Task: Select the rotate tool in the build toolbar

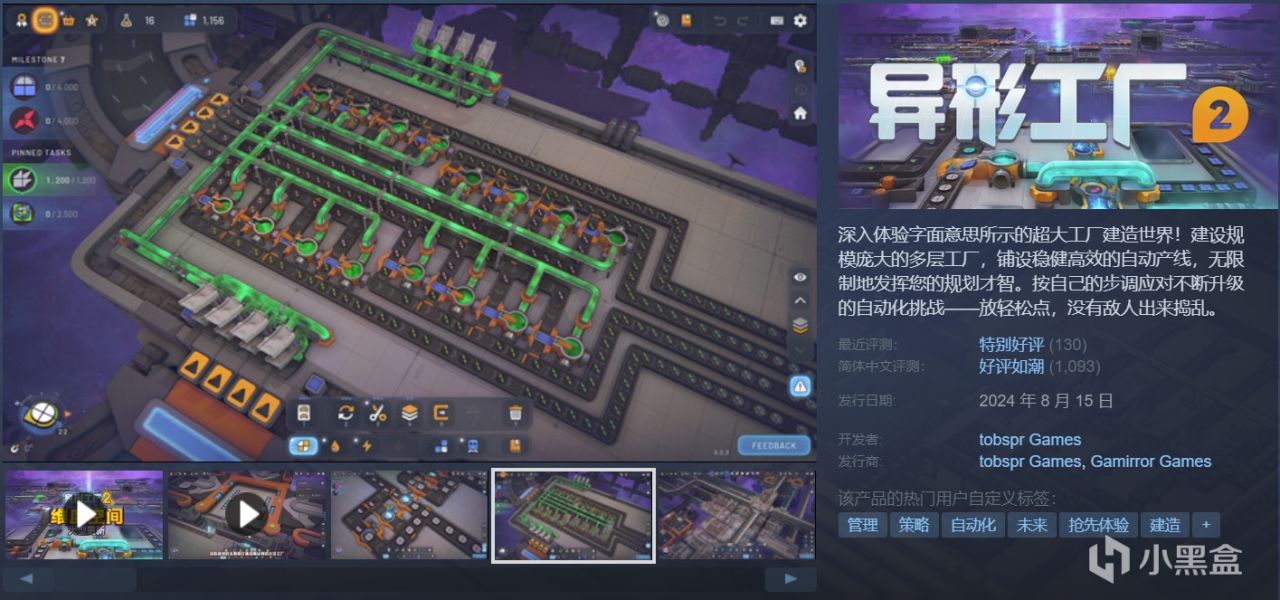Action: point(346,413)
